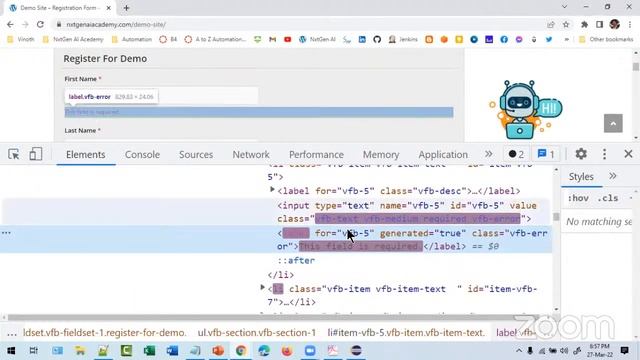
Task: Open the Chrome profile avatar
Action: (x=615, y=24)
